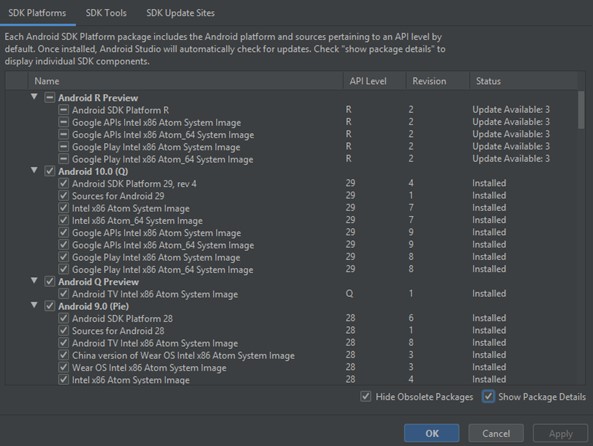Toggle the Android R Preview group checkbox

50,98
